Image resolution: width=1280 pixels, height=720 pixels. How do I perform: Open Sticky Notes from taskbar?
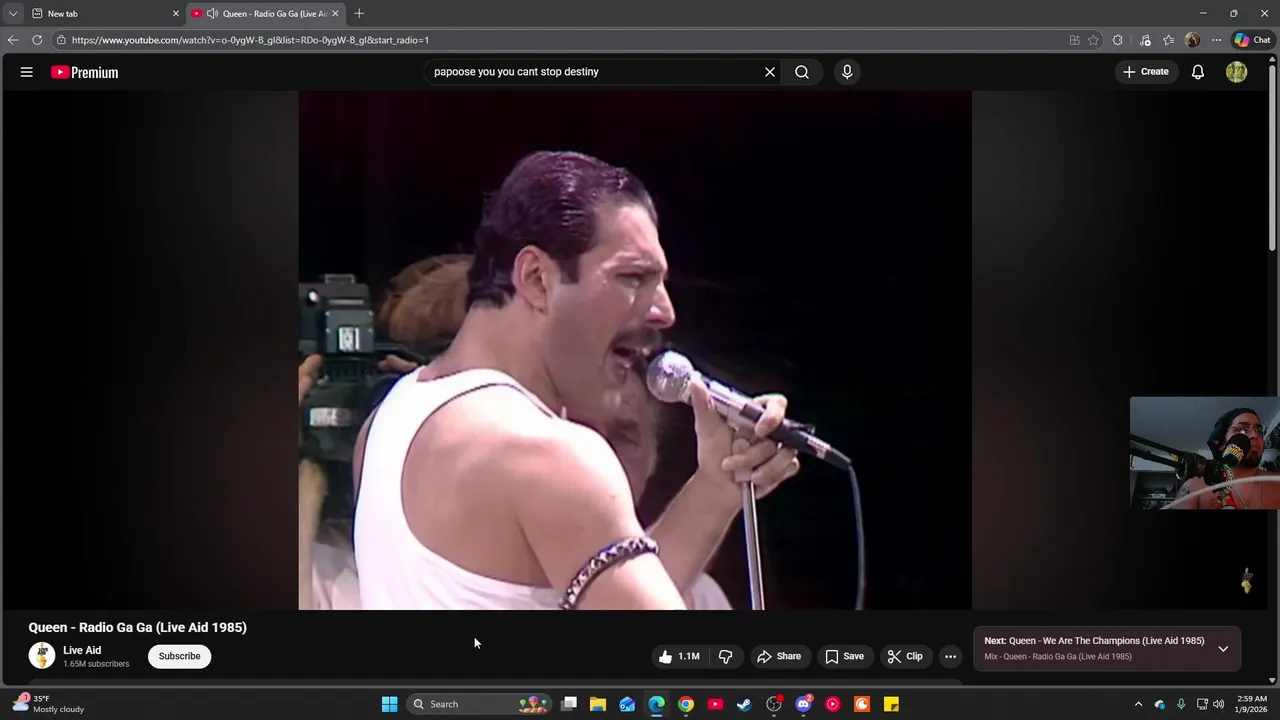pos(891,704)
